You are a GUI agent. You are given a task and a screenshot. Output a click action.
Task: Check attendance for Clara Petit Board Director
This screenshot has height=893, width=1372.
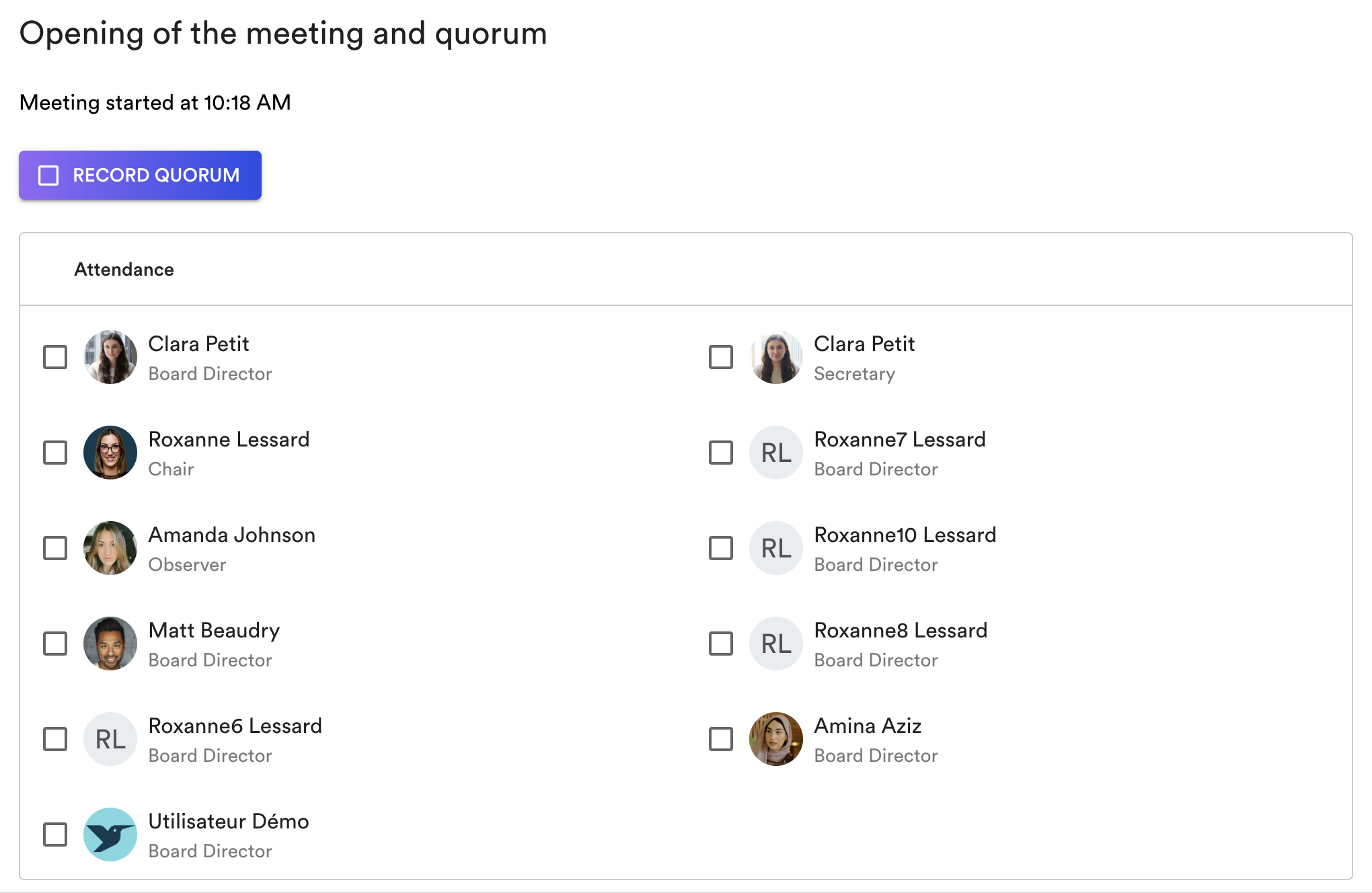tap(55, 357)
